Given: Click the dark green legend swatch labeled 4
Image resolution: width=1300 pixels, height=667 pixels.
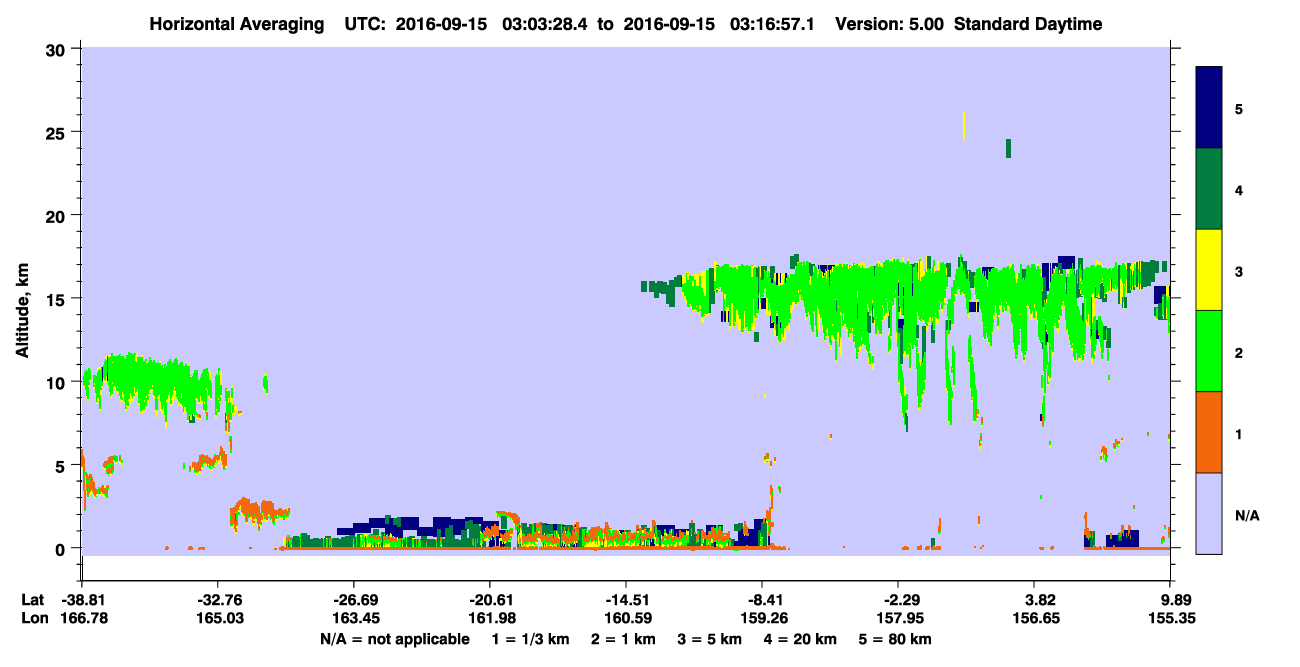Looking at the screenshot, I should 1209,189.
